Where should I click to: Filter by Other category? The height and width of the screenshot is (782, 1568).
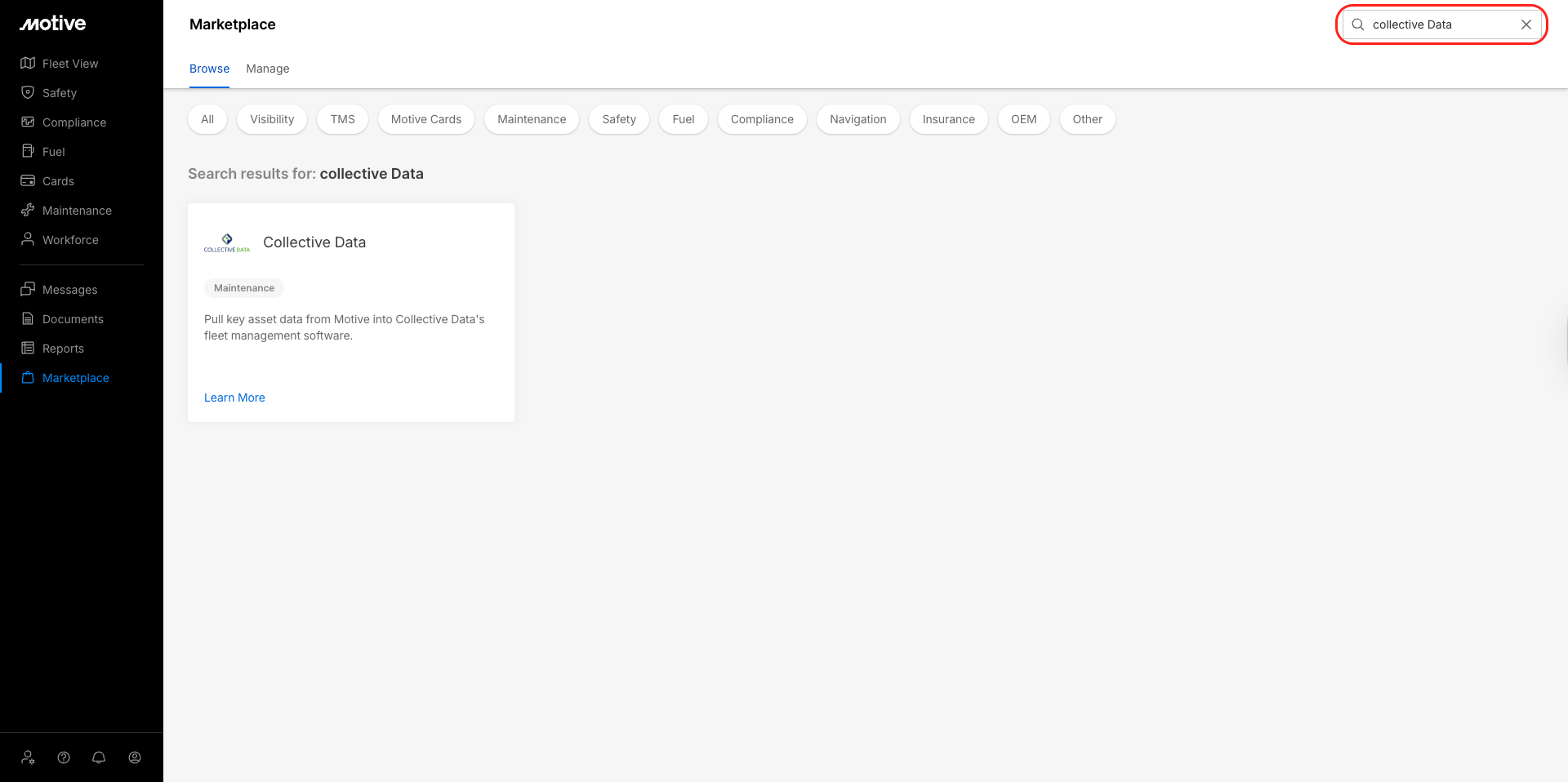1088,119
